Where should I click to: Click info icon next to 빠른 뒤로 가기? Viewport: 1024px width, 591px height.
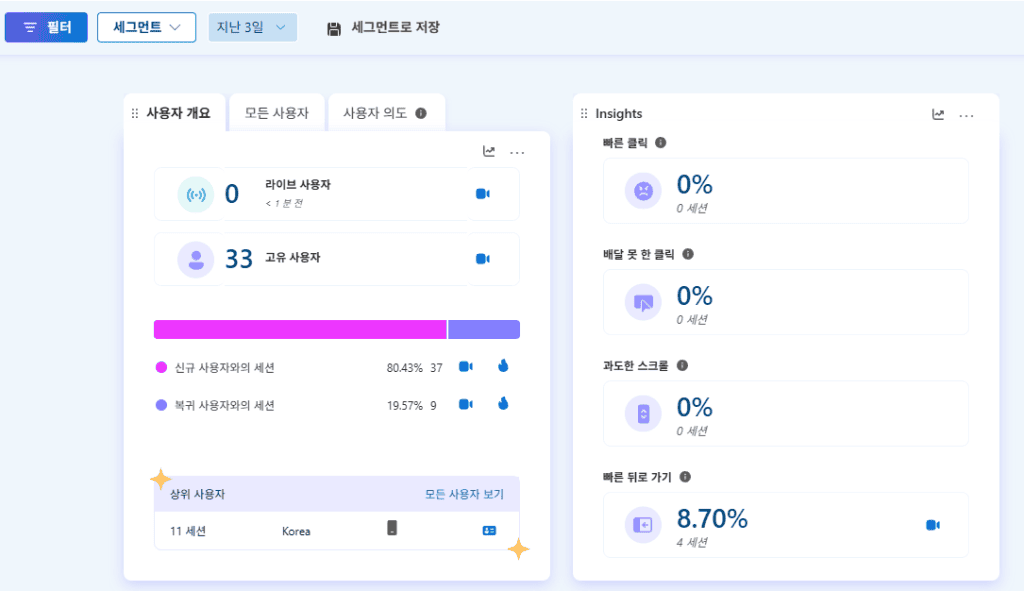coord(685,477)
